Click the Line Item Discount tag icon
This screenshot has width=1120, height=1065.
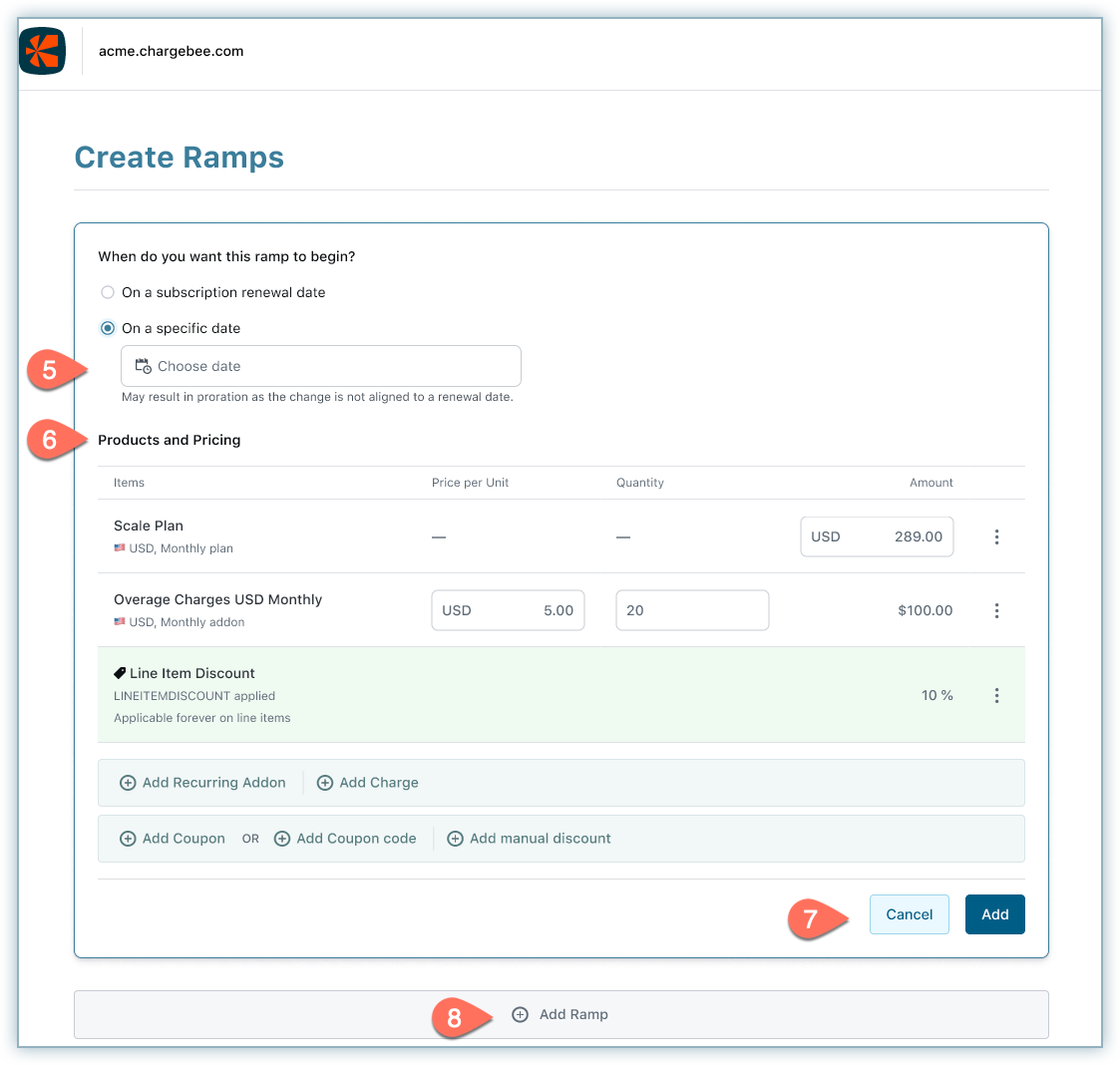pos(120,673)
